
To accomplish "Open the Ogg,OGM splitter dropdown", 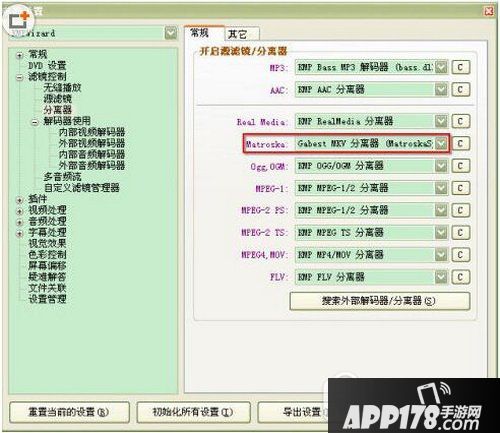I will pos(441,166).
